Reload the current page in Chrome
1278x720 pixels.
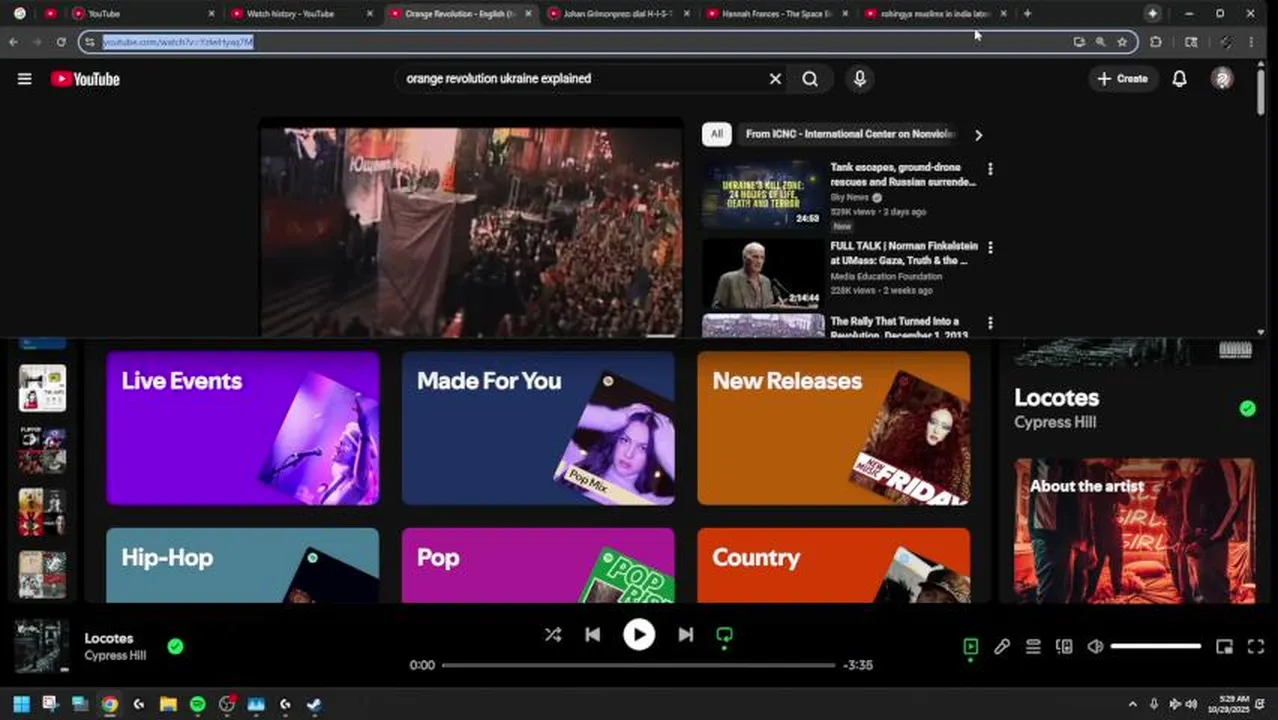tap(61, 42)
